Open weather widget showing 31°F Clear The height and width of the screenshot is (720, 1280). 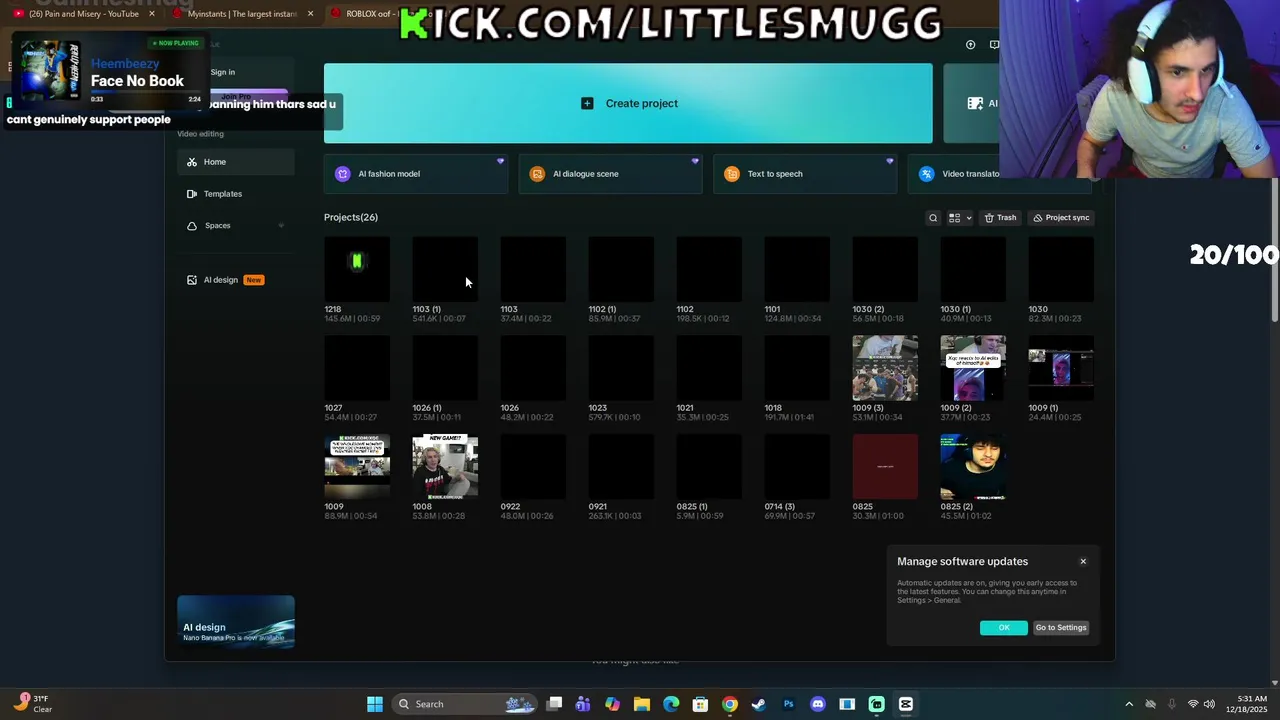(34, 704)
